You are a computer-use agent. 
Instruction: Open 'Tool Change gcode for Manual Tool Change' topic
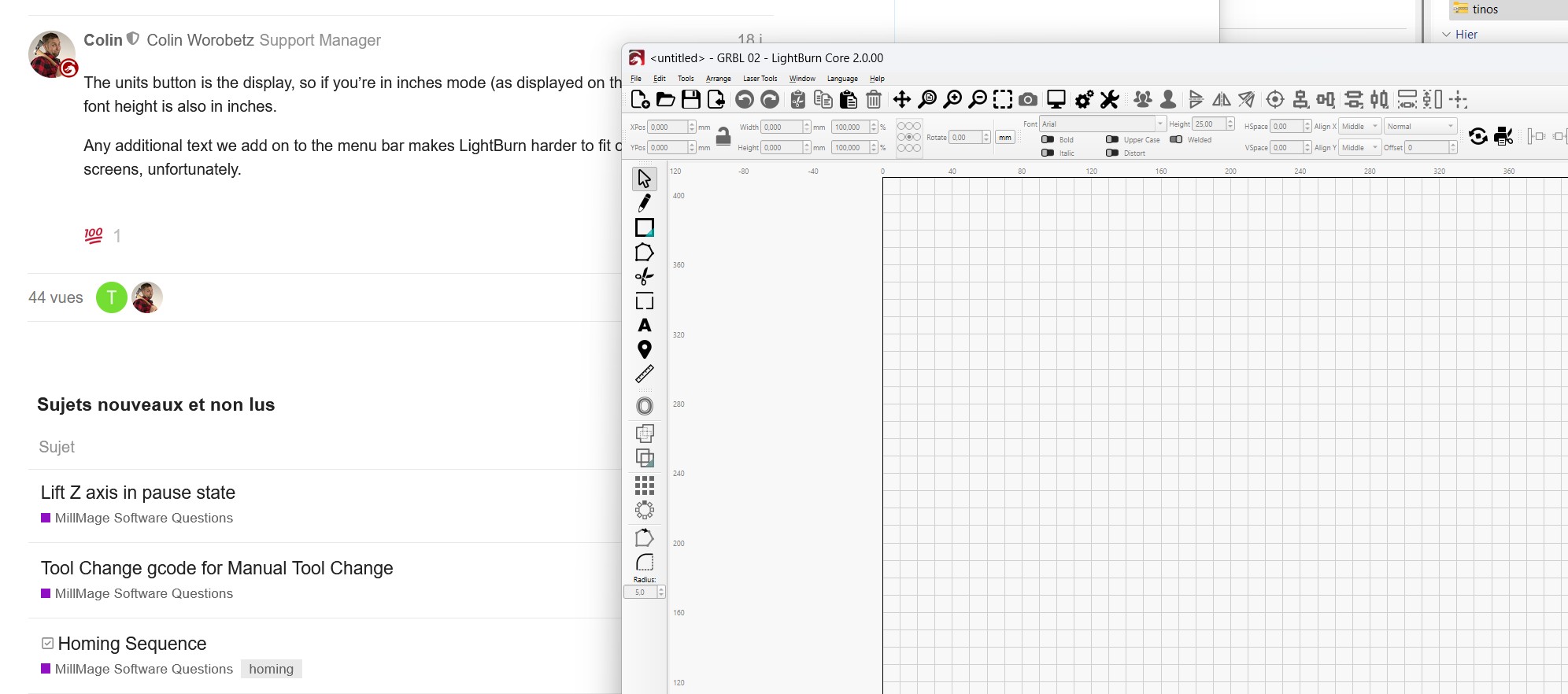(x=216, y=568)
